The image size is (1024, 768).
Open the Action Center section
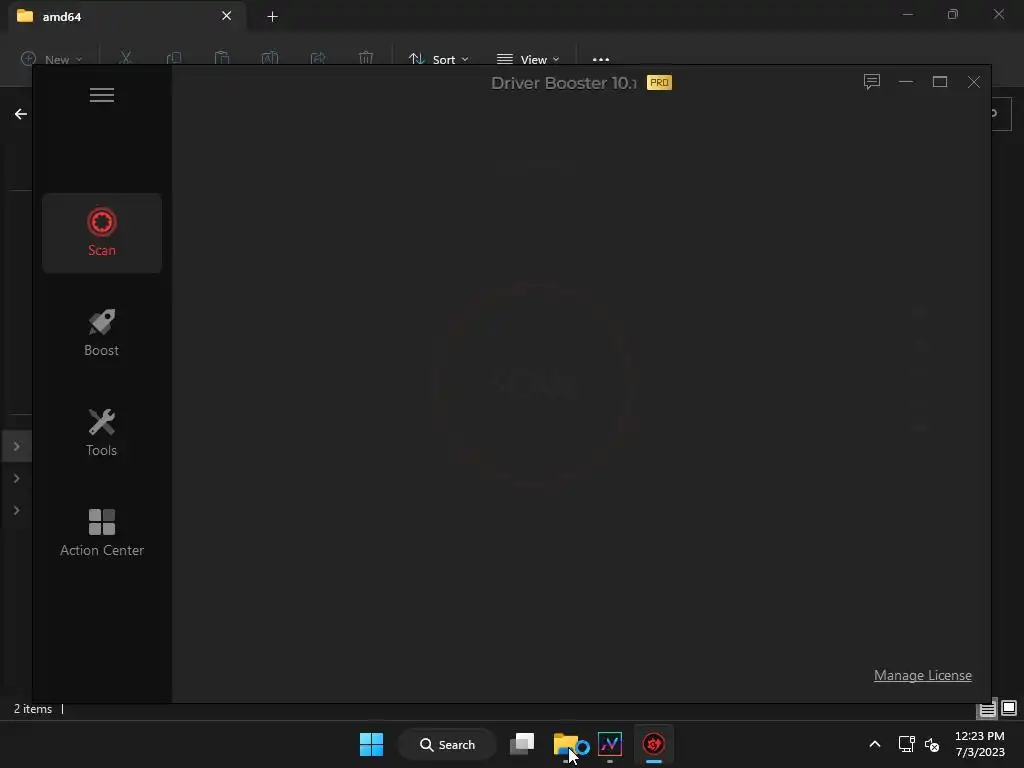(x=102, y=532)
